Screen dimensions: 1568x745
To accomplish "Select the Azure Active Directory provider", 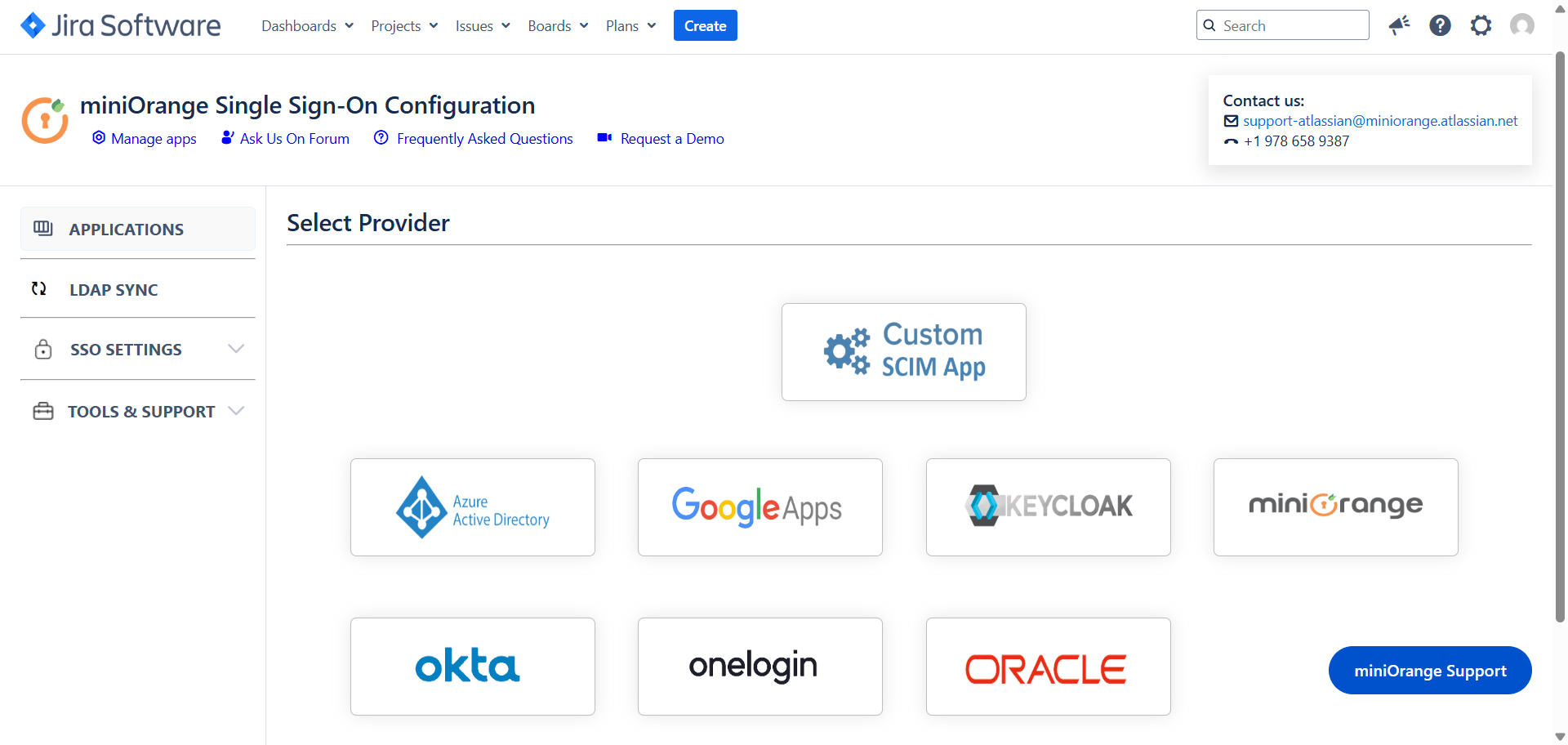I will pyautogui.click(x=473, y=507).
